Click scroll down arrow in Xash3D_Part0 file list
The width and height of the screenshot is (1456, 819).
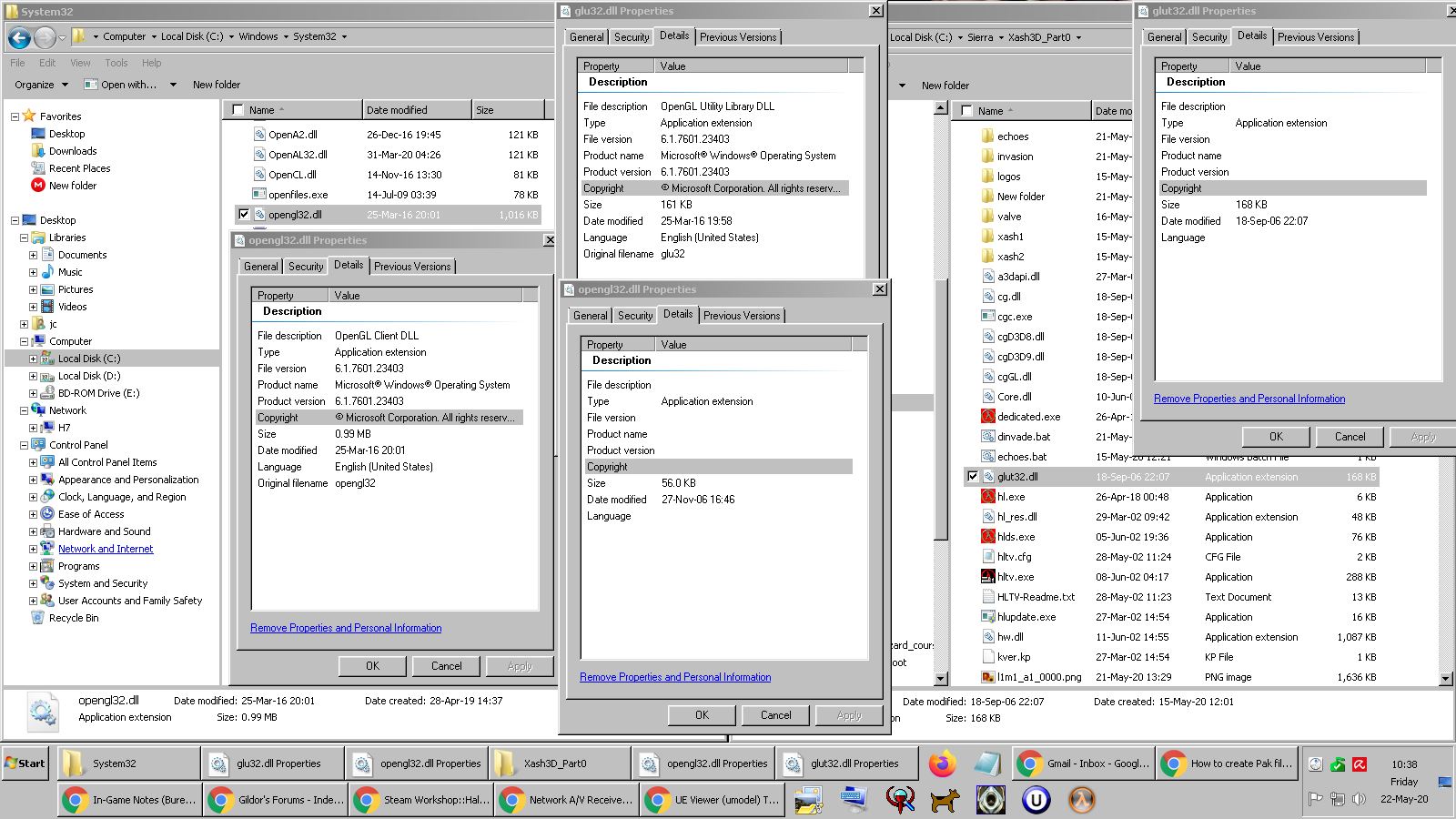(1445, 679)
